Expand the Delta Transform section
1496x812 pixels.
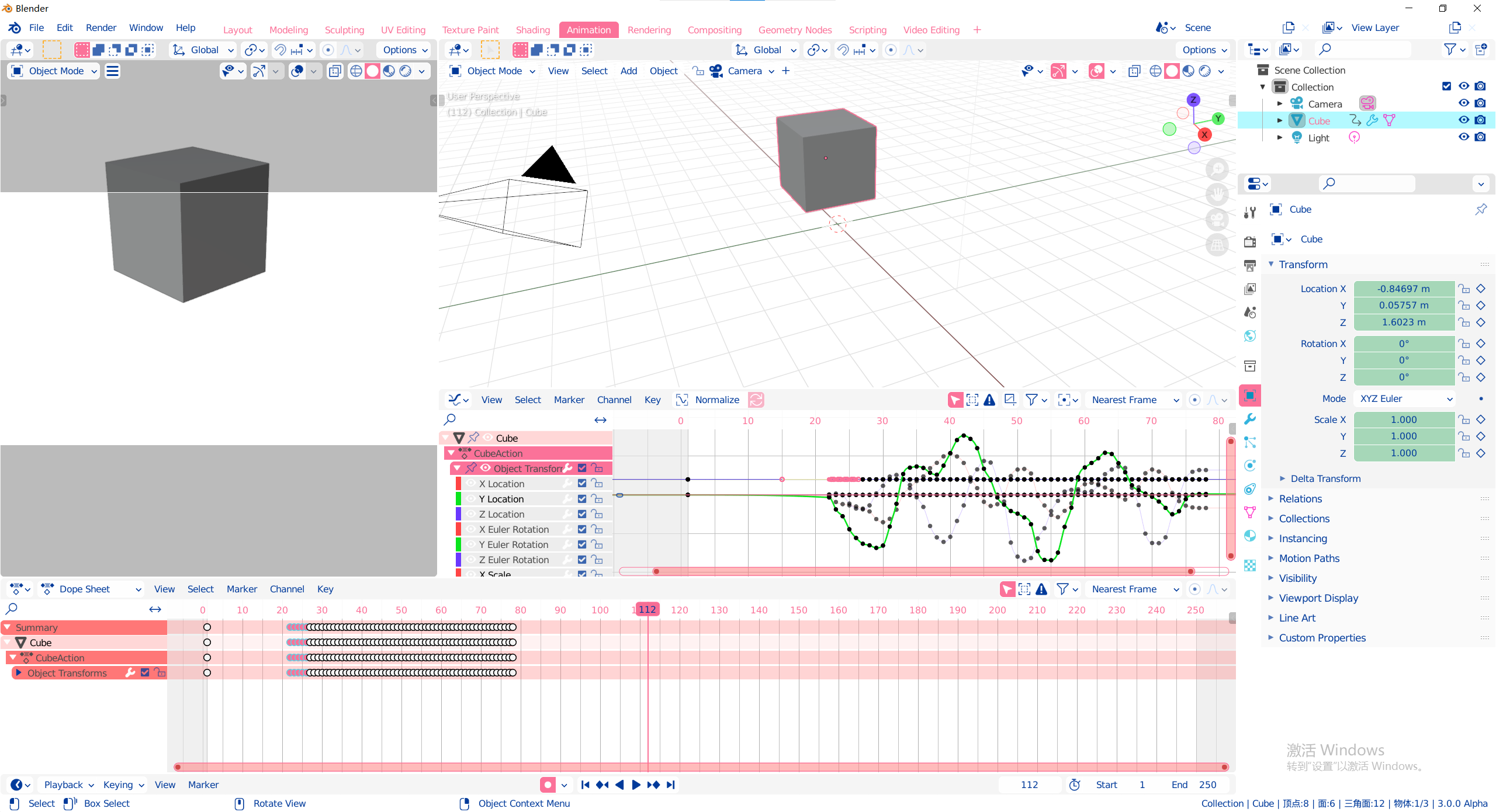point(1325,478)
